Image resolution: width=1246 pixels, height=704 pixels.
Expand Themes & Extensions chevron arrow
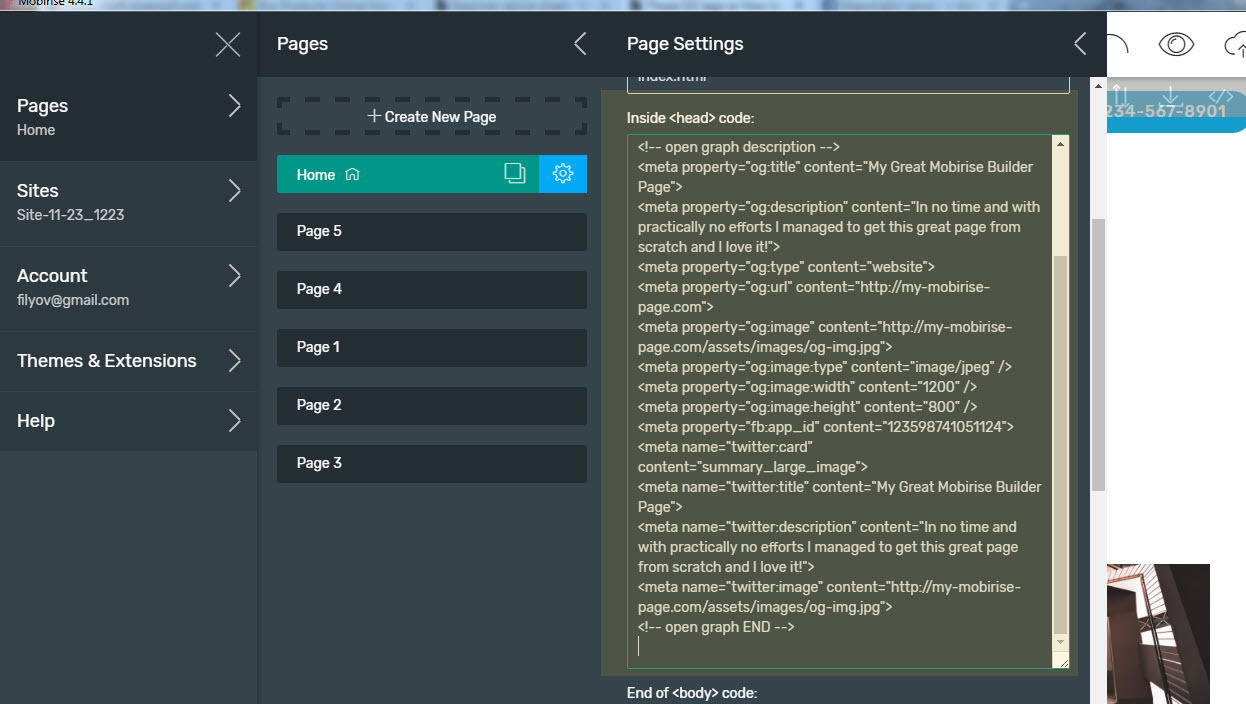235,361
